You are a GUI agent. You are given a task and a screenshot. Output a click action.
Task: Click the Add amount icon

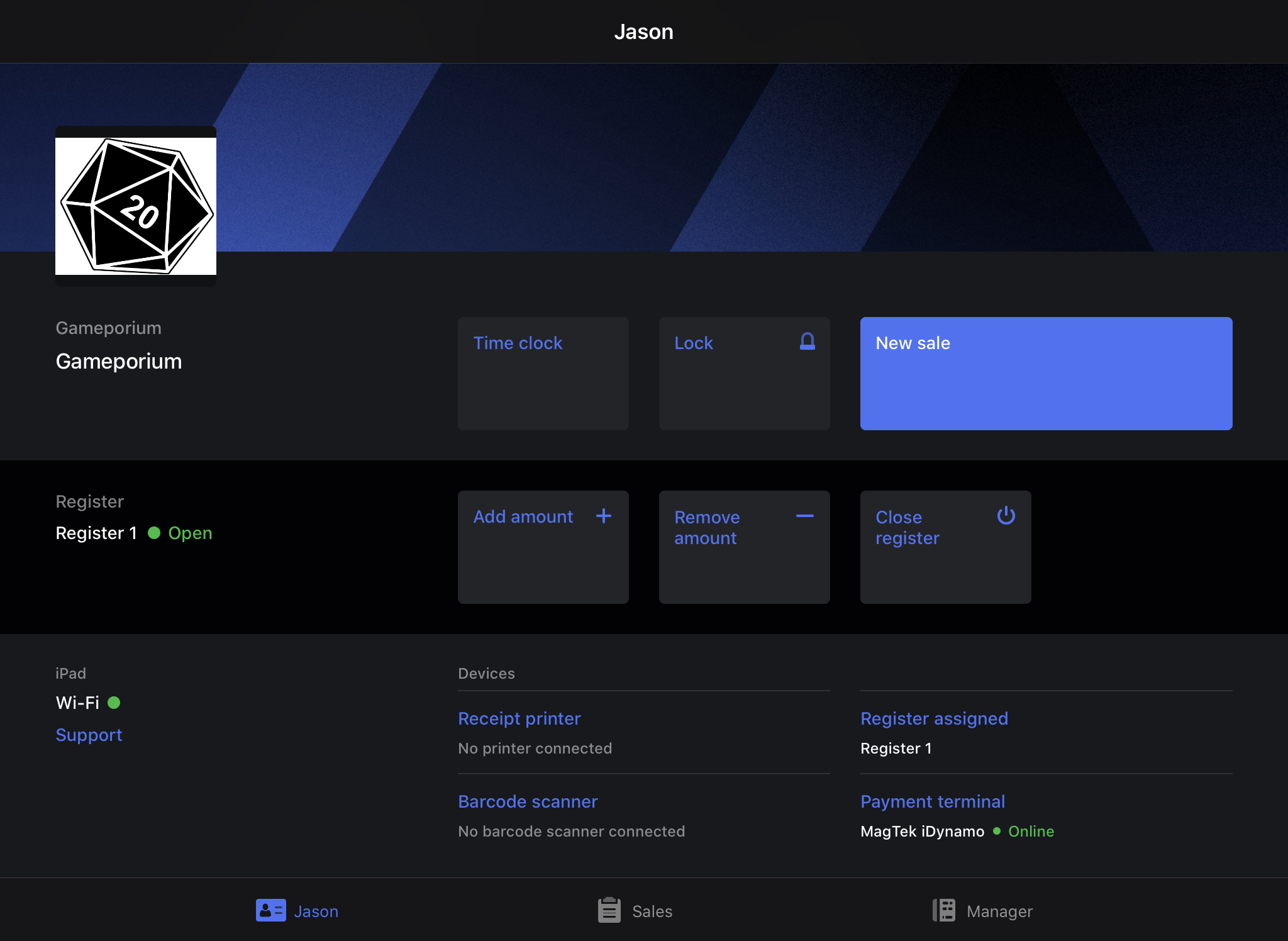coord(604,517)
